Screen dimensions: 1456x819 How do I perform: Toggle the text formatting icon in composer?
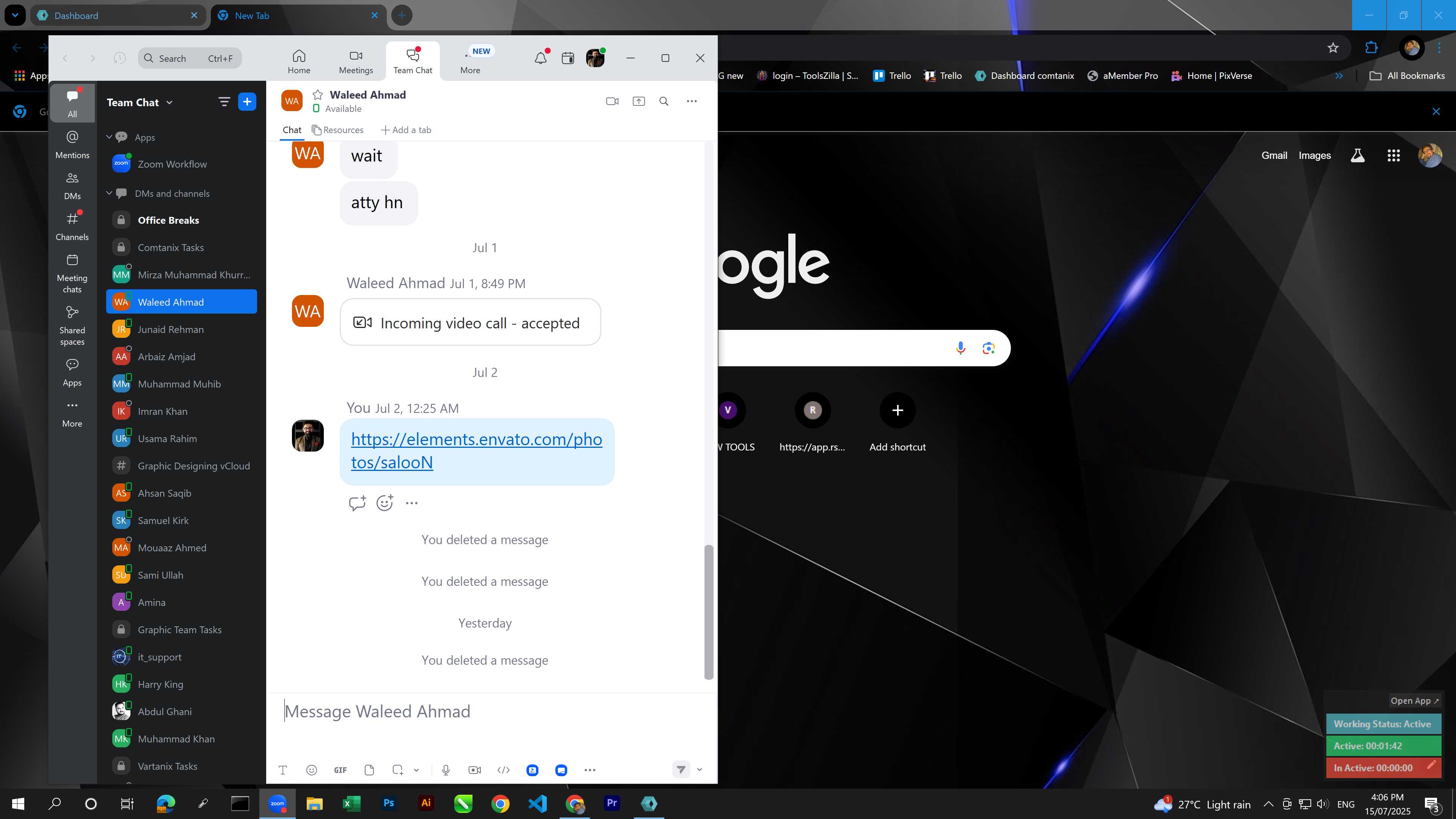(283, 770)
